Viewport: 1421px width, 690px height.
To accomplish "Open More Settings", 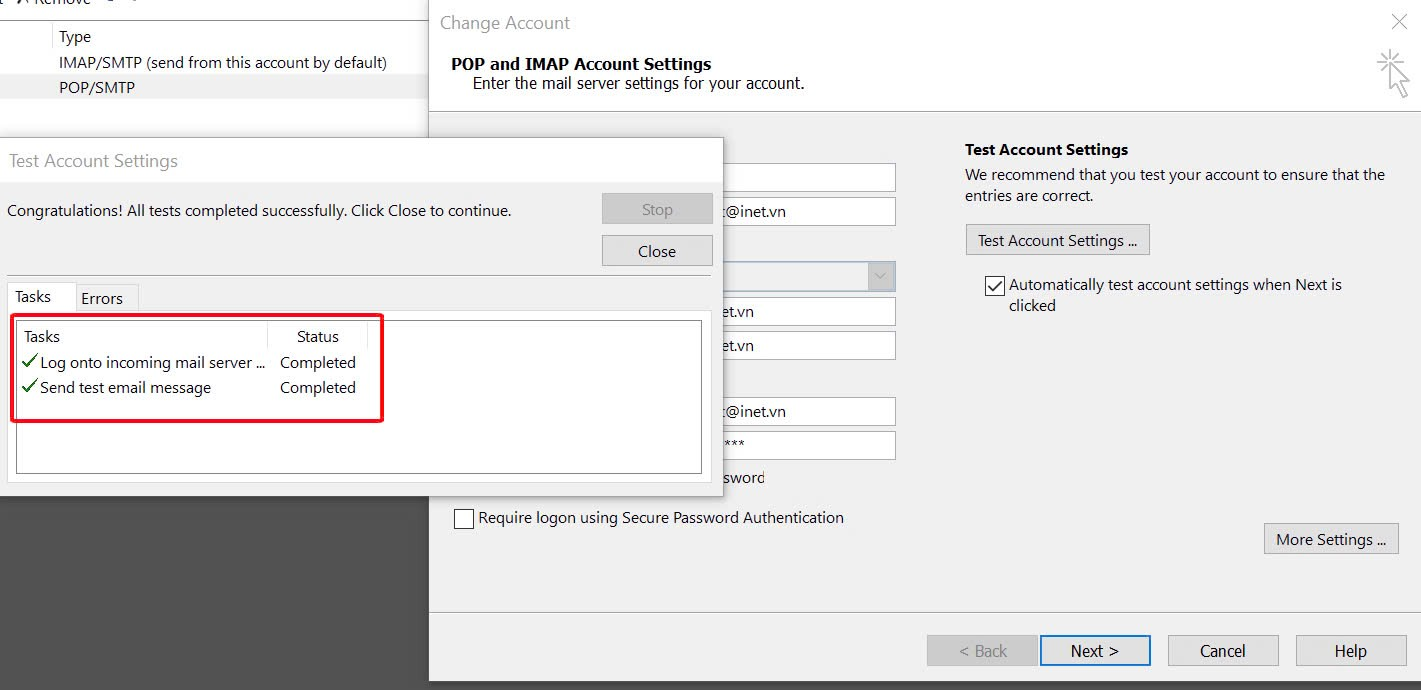I will [x=1331, y=539].
